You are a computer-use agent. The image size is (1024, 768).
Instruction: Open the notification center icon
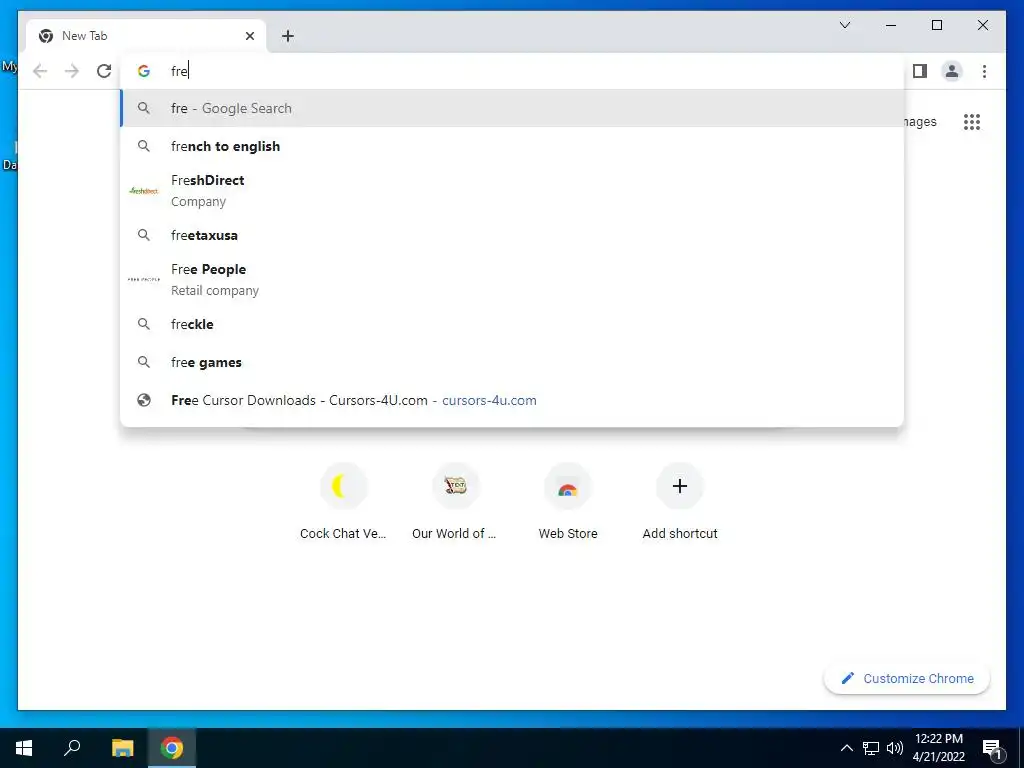point(993,749)
